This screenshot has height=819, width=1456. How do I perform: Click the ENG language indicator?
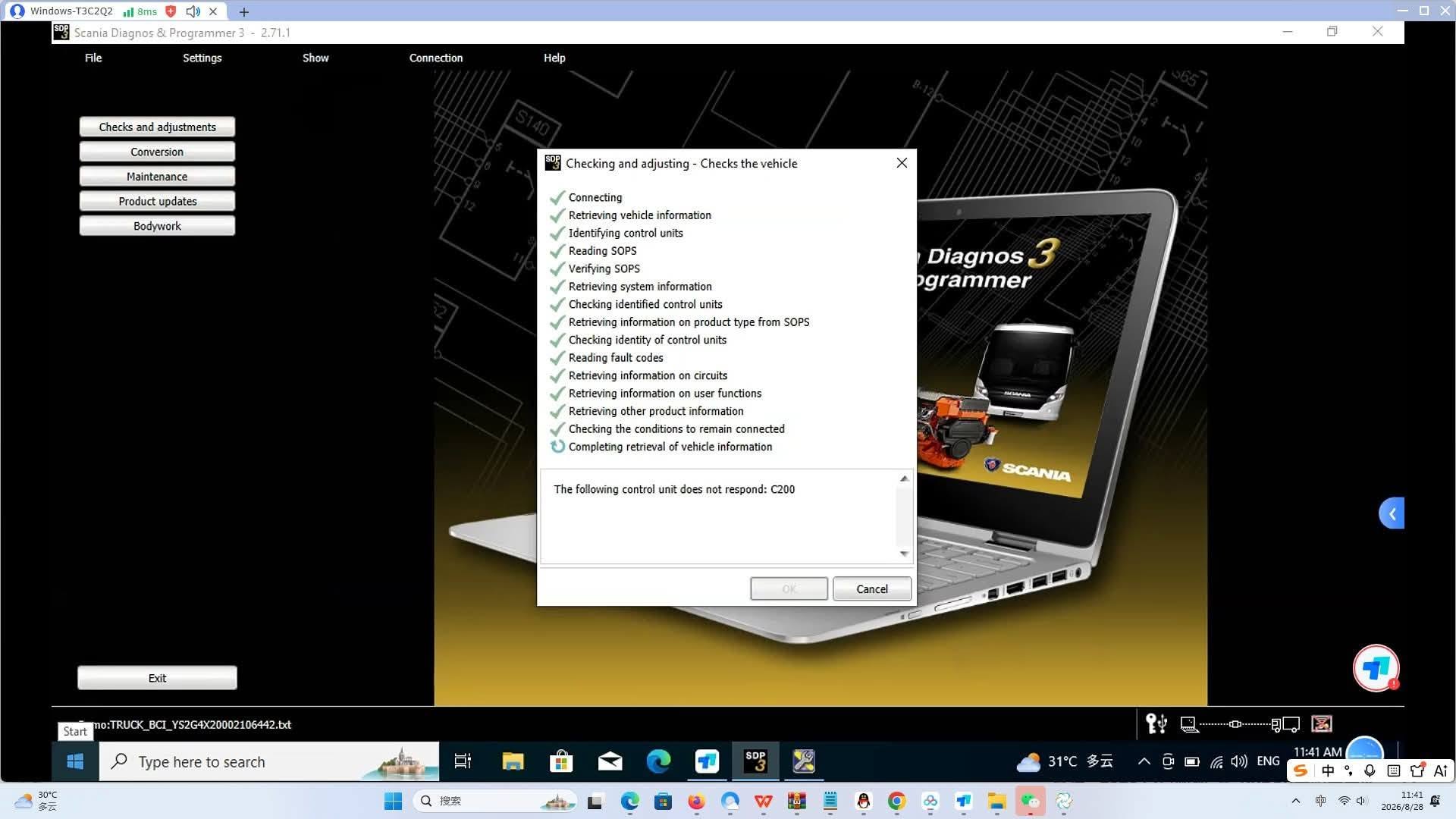coord(1268,761)
